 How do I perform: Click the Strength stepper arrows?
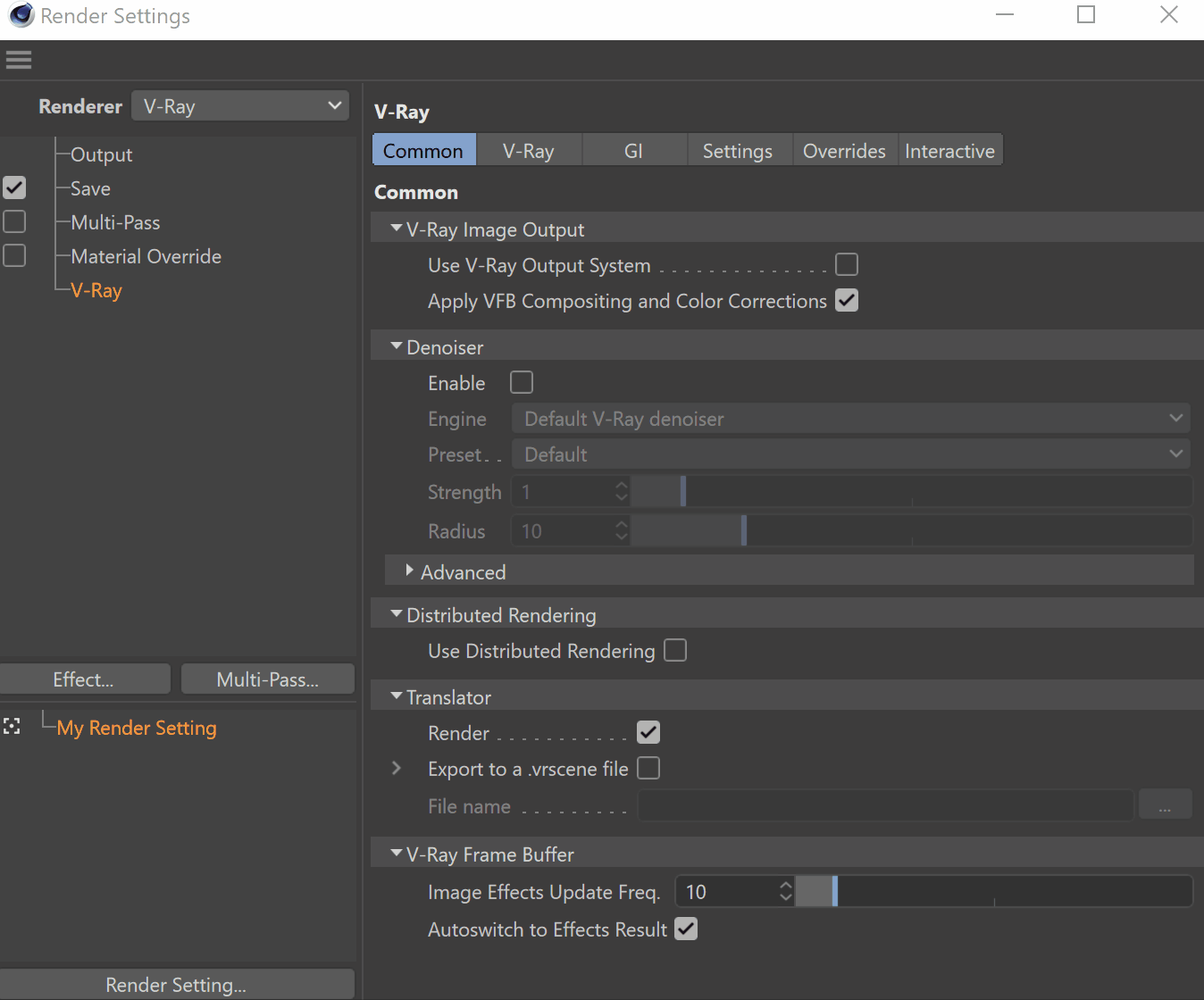(x=622, y=491)
